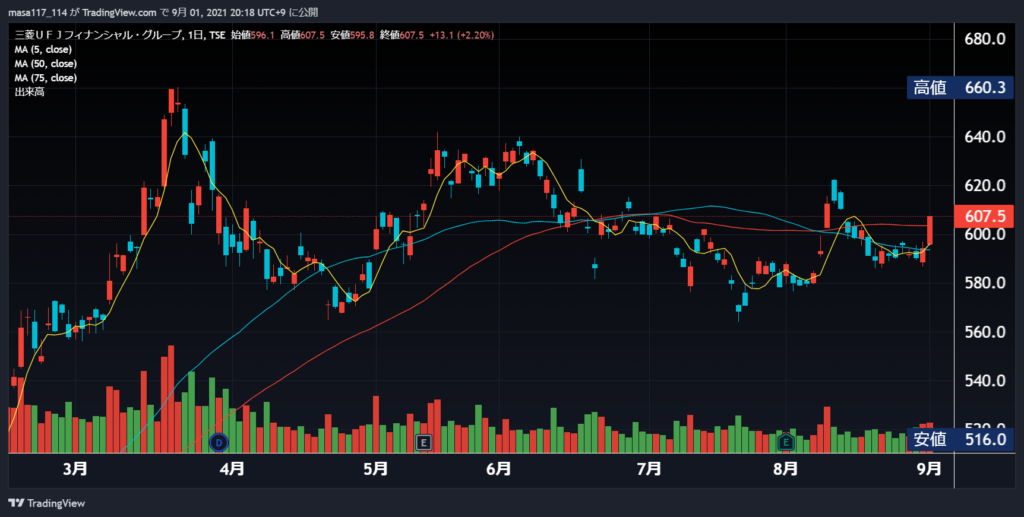This screenshot has width=1024, height=517.
Task: Click the 680.0 price axis label
Action: pos(985,39)
